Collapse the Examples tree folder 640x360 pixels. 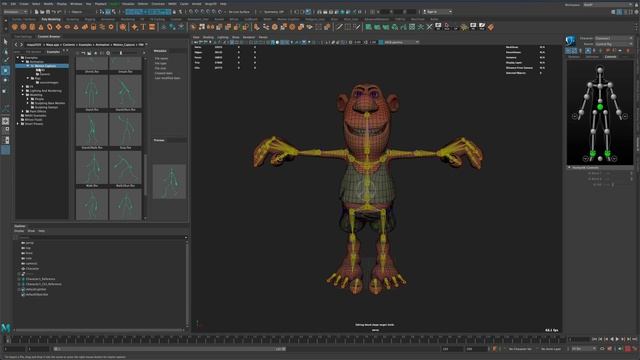(x=18, y=58)
